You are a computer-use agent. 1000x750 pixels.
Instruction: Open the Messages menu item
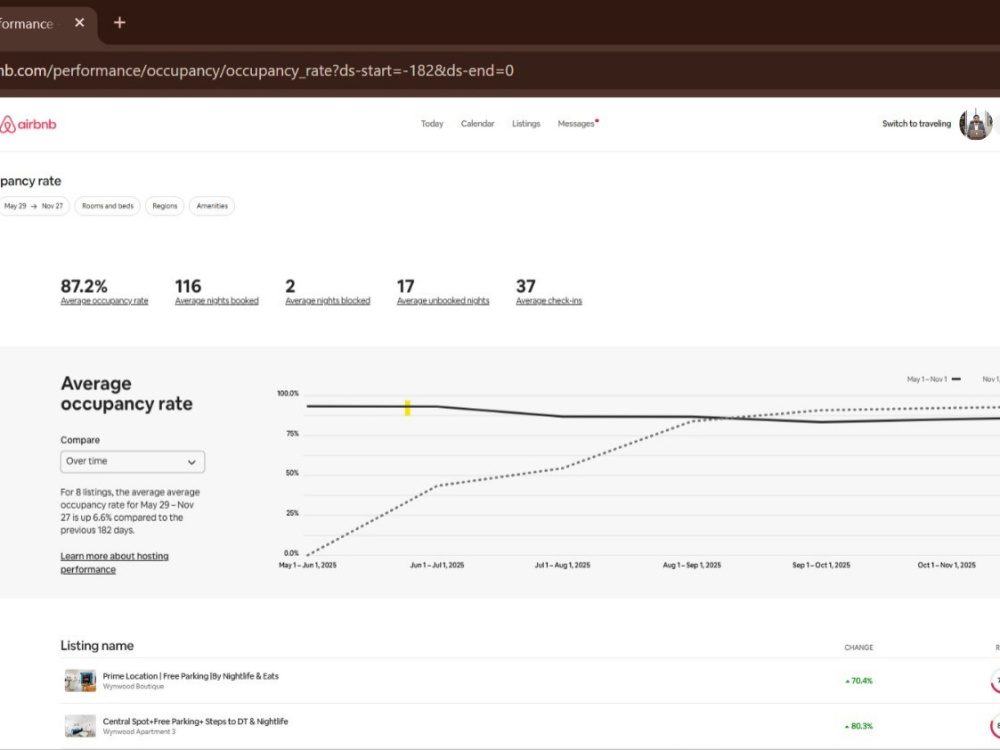click(x=577, y=124)
